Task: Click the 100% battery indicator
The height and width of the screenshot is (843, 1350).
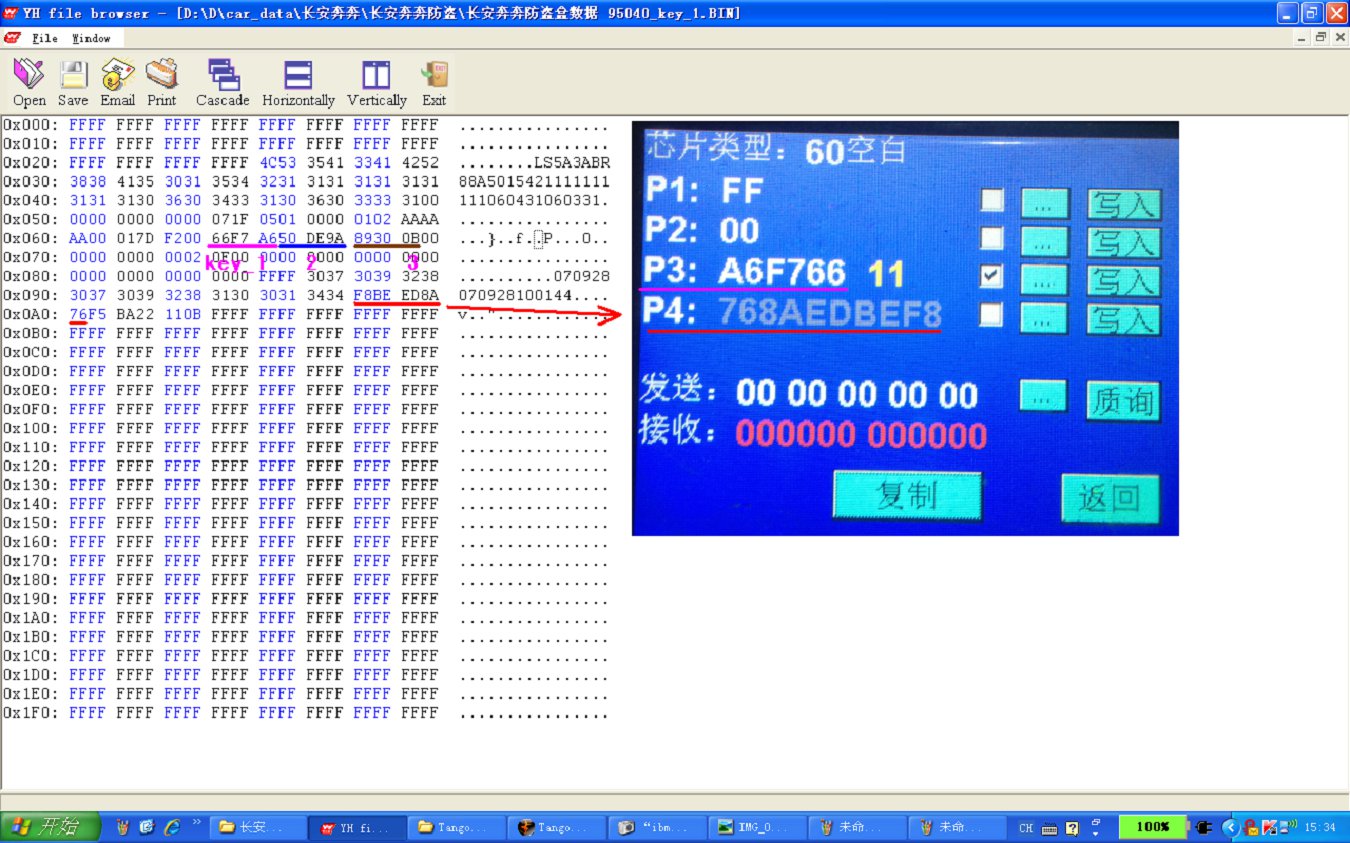Action: click(1153, 827)
